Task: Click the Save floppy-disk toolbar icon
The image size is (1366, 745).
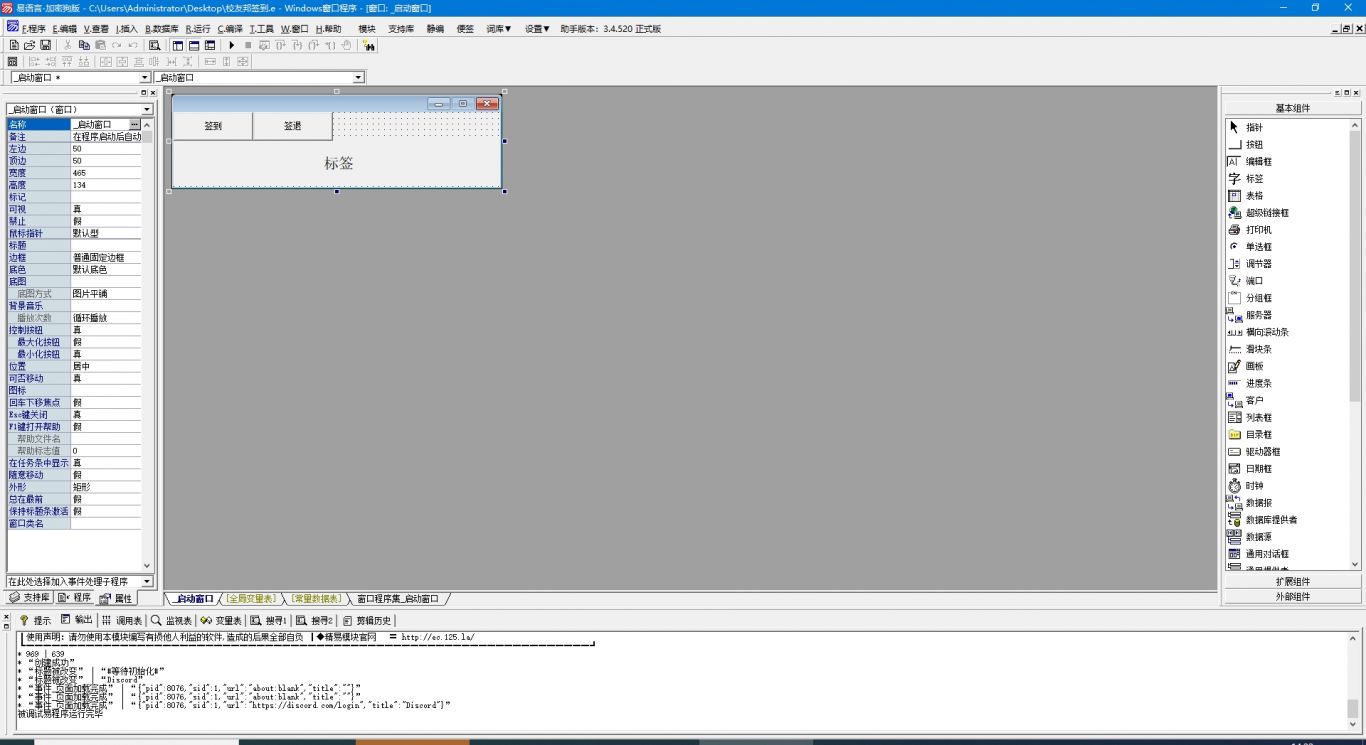Action: (x=46, y=45)
